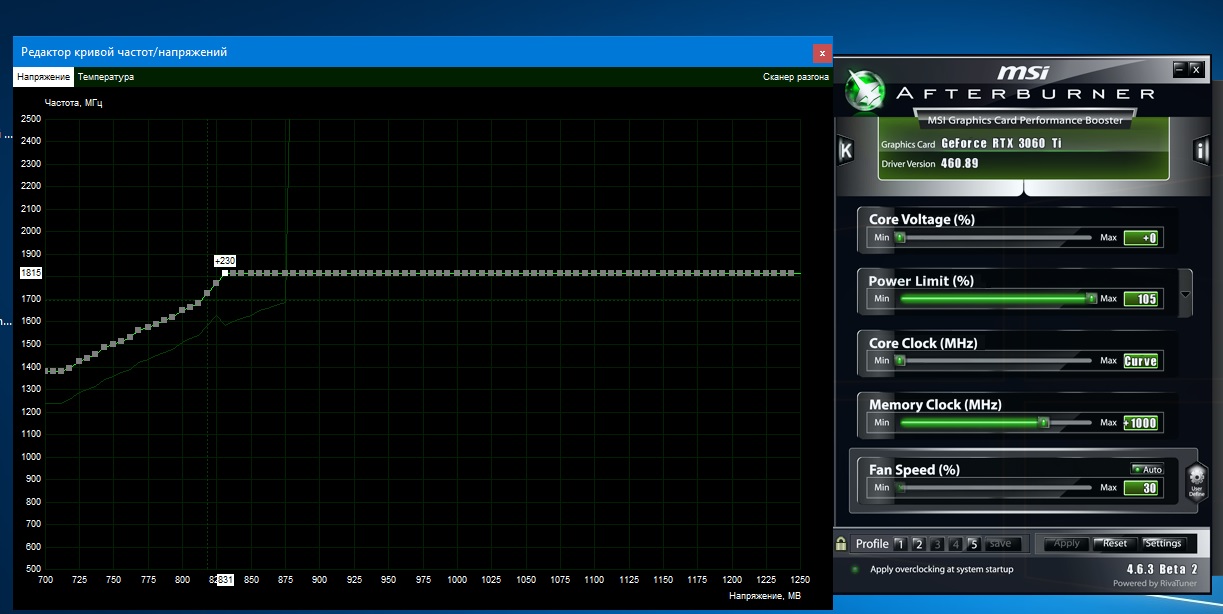This screenshot has height=614, width=1223.
Task: Launch Сканер разгона
Action: [796, 77]
